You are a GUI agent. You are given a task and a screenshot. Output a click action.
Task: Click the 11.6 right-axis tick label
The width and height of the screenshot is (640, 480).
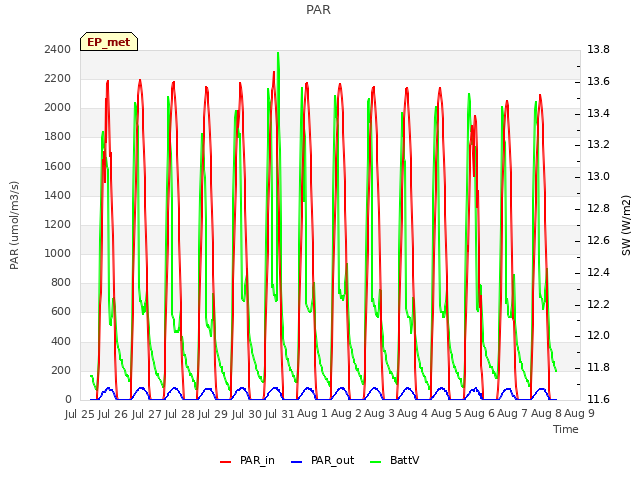coord(598,399)
